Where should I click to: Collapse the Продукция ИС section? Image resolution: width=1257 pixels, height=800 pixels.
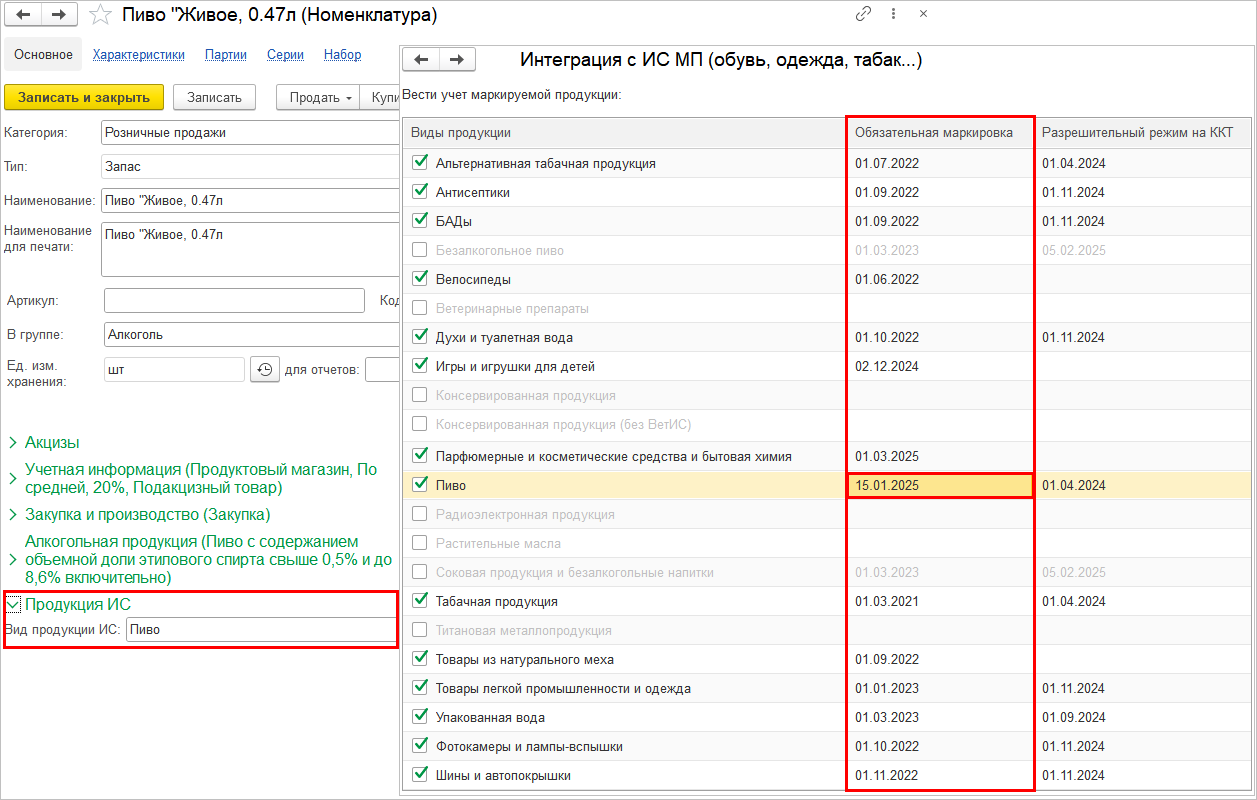coord(13,605)
